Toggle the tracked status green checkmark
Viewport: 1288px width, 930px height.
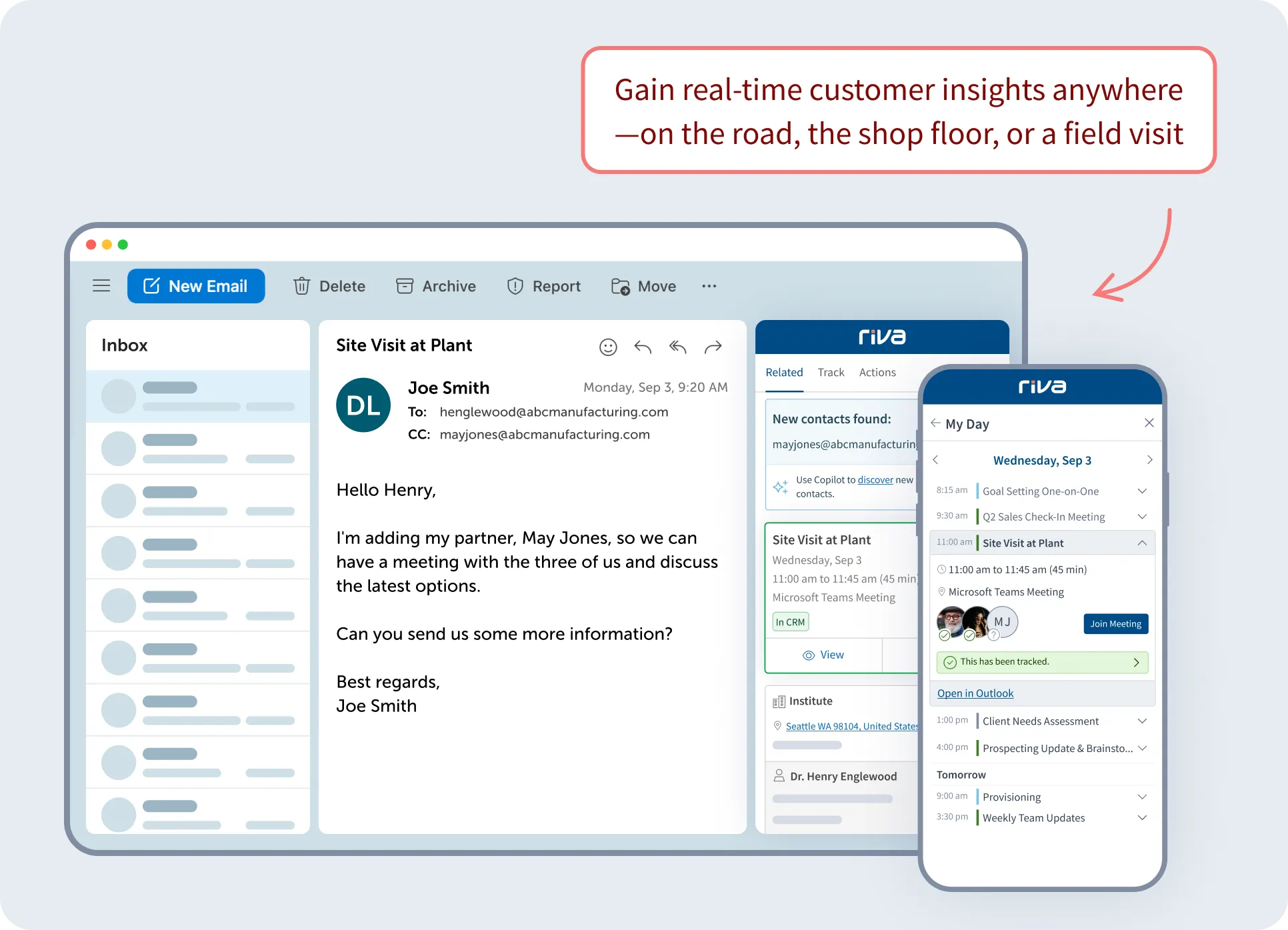pos(951,661)
